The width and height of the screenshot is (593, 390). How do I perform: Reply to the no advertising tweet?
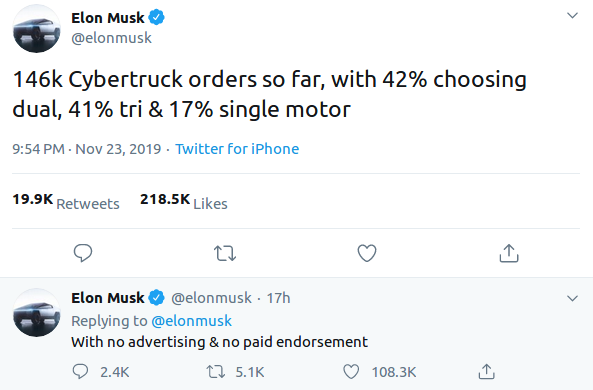[x=80, y=371]
